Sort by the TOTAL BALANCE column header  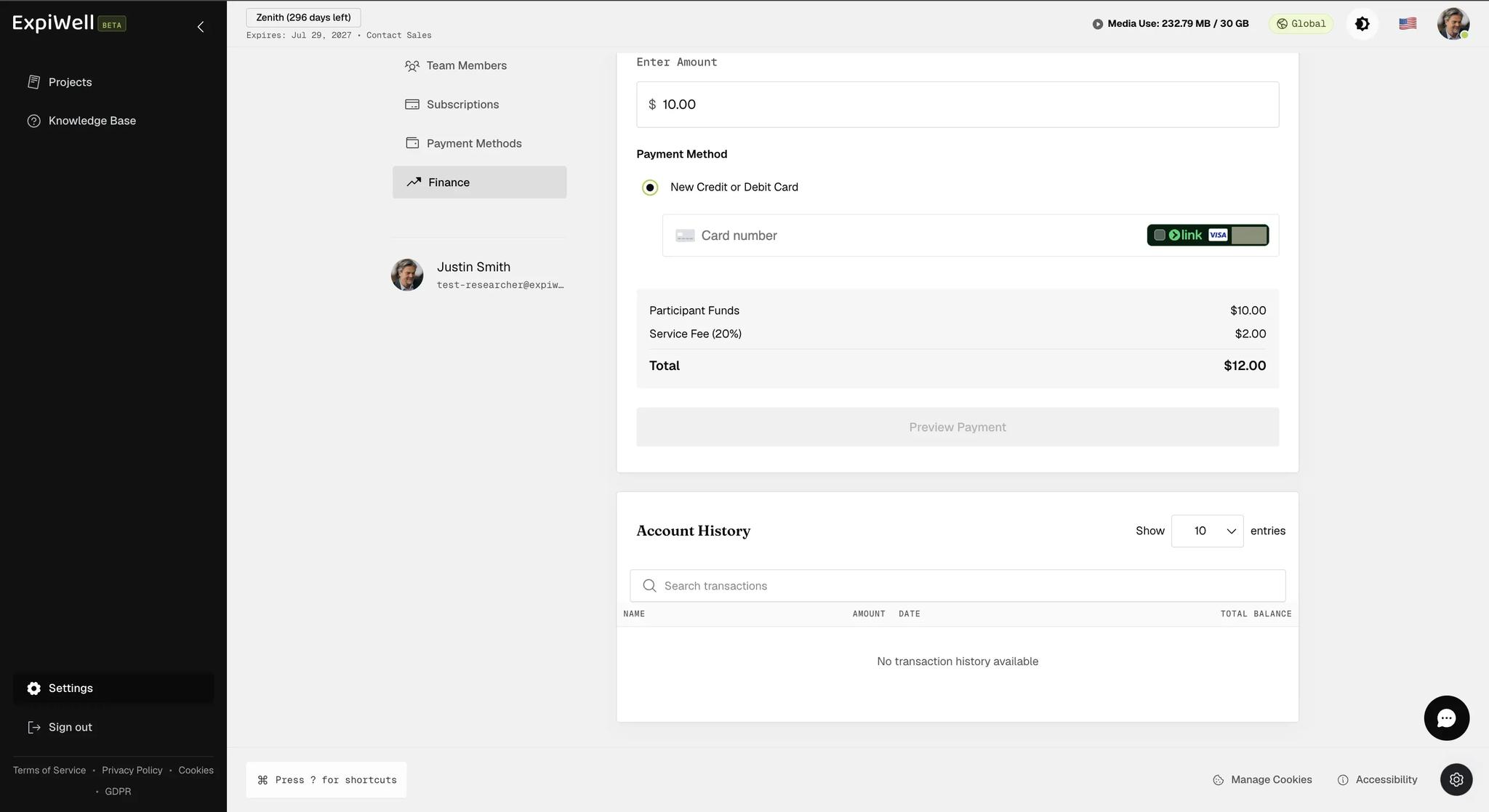tap(1256, 614)
